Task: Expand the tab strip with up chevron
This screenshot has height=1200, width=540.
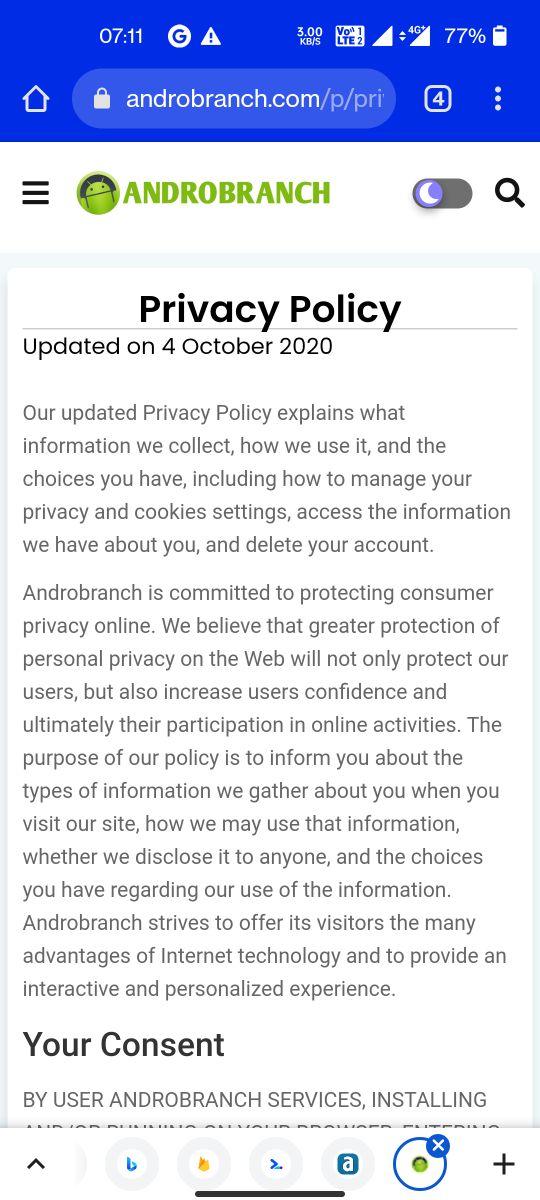Action: tap(35, 1164)
